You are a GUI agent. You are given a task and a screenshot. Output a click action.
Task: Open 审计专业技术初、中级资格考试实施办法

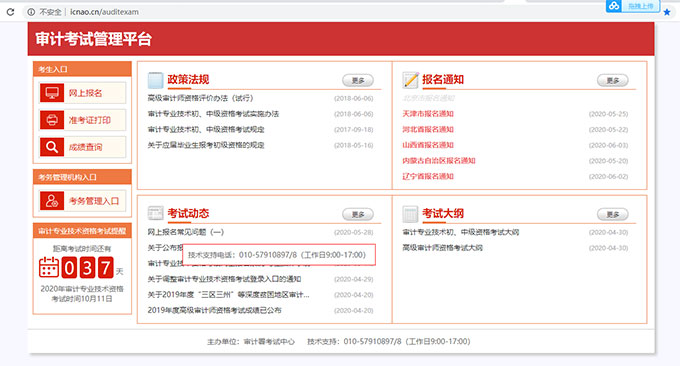pyautogui.click(x=213, y=114)
